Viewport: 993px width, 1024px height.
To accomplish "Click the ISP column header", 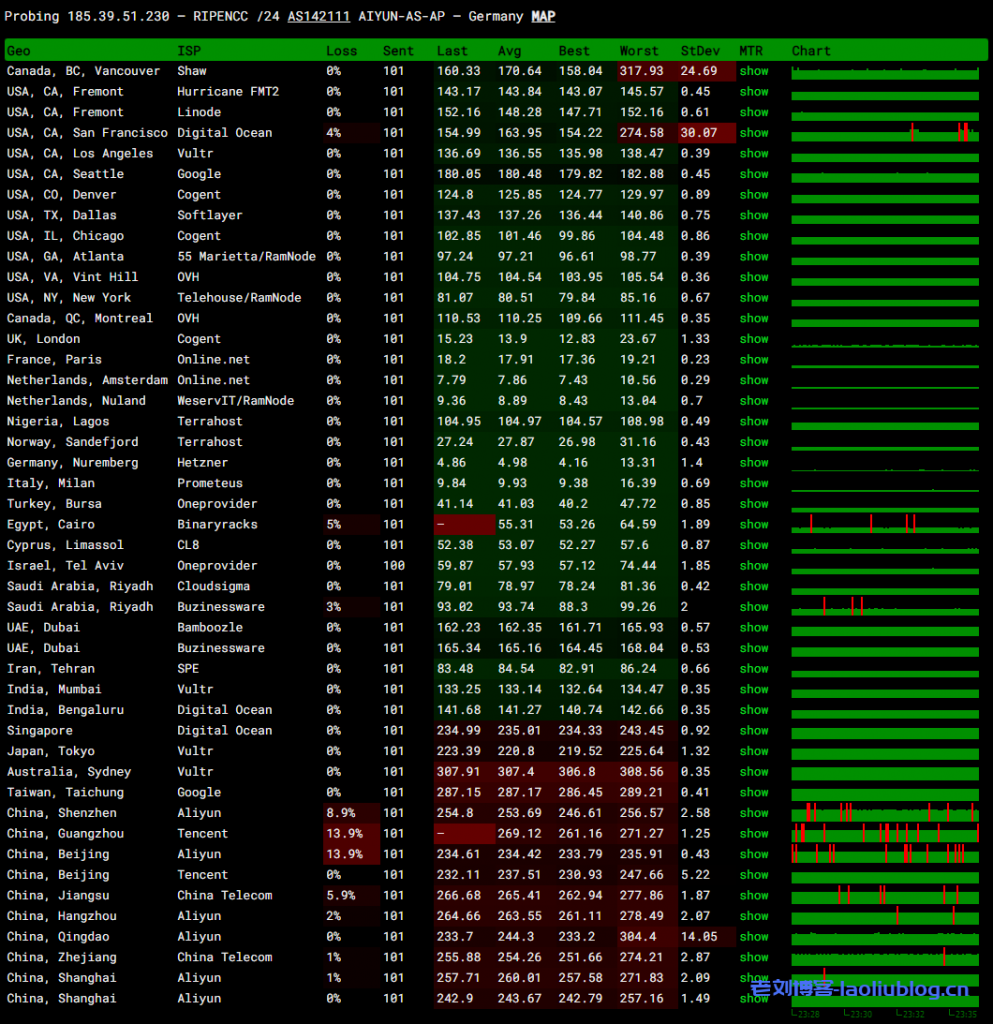I will (x=188, y=51).
